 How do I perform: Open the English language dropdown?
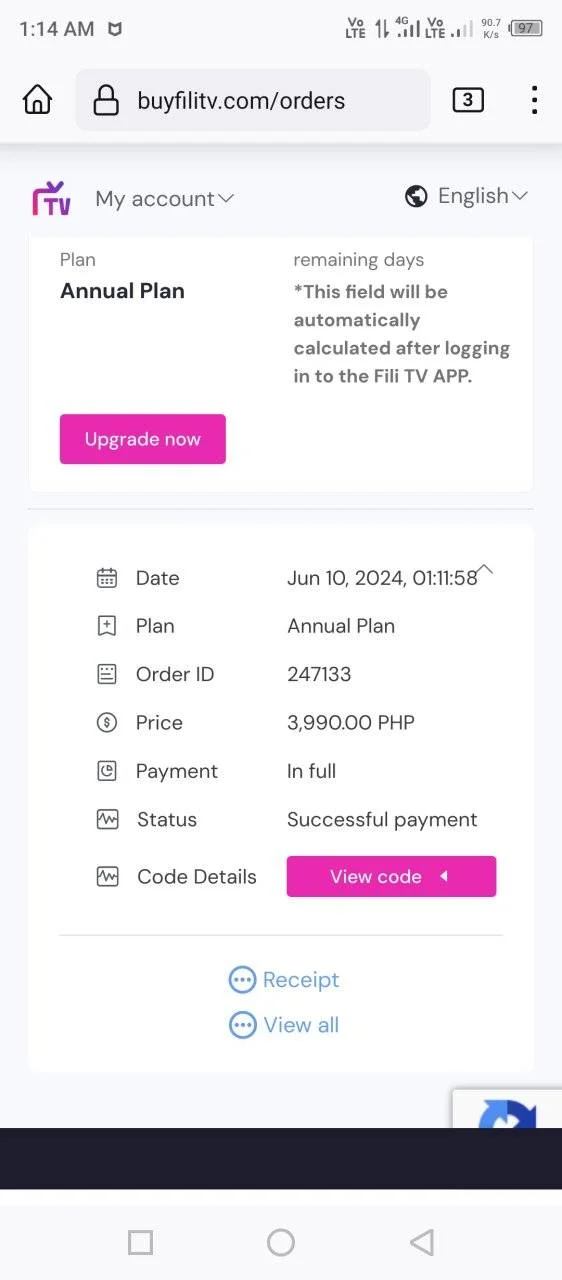point(483,196)
